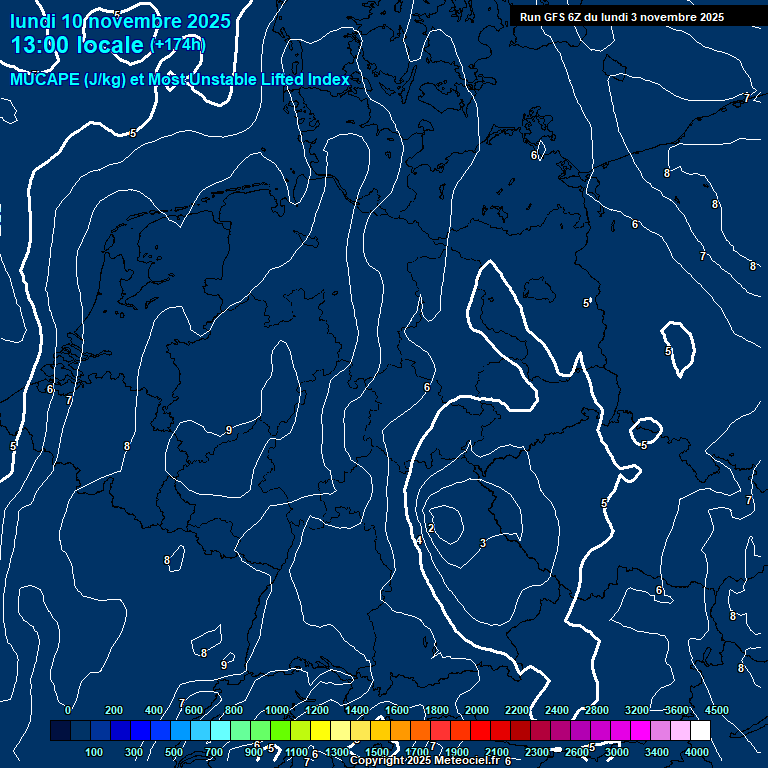Viewport: 768px width, 768px height.
Task: Click the legend value '200'
Action: 114,710
